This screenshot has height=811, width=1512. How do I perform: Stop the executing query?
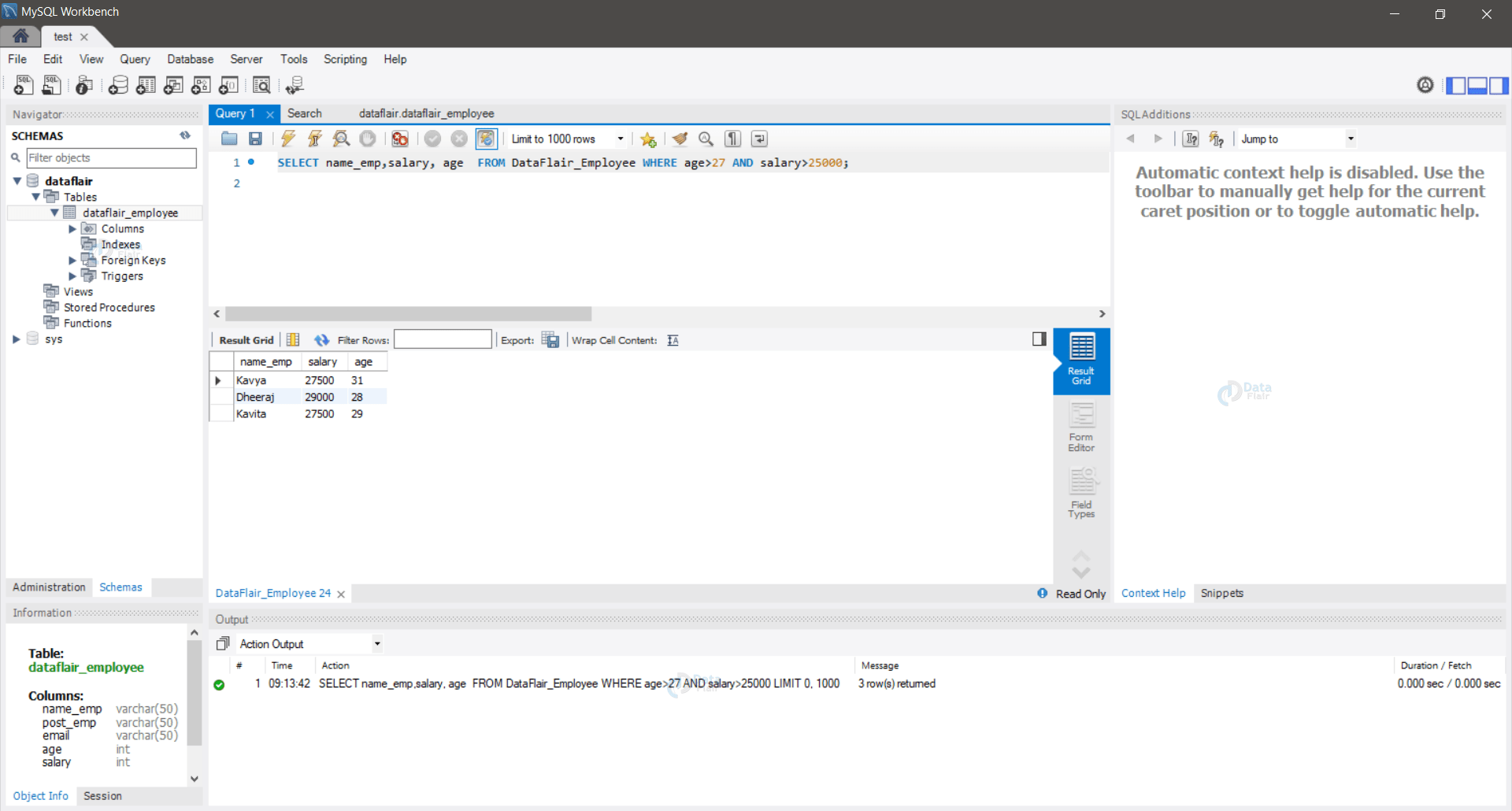(x=368, y=139)
